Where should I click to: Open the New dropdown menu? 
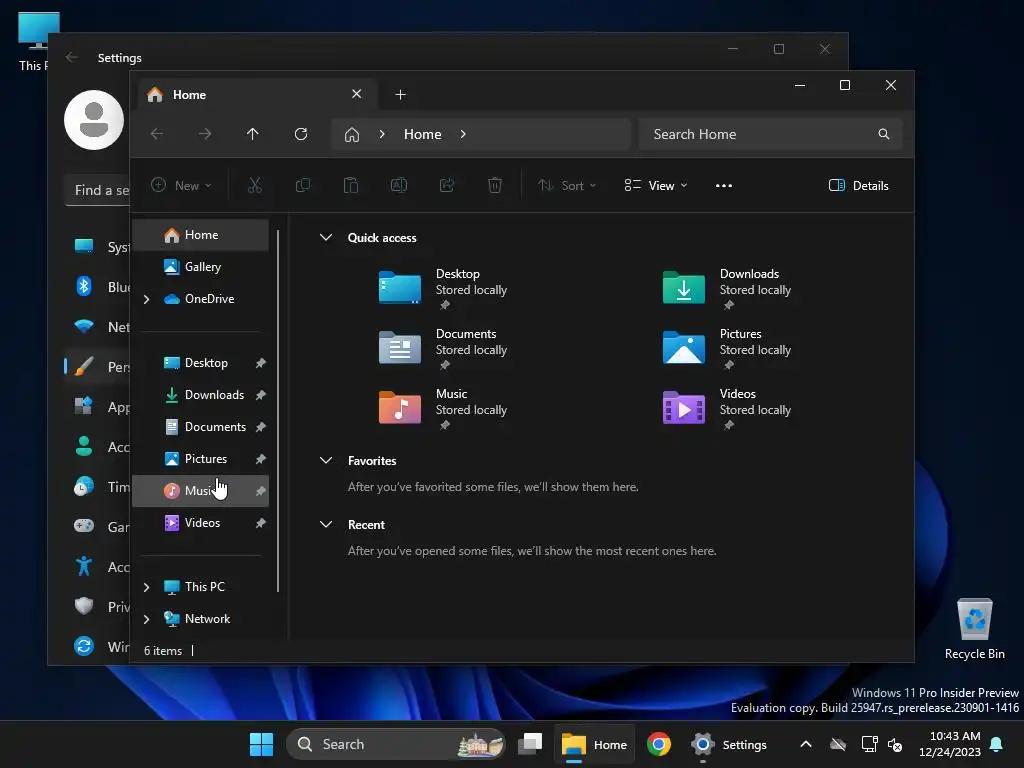pos(182,185)
